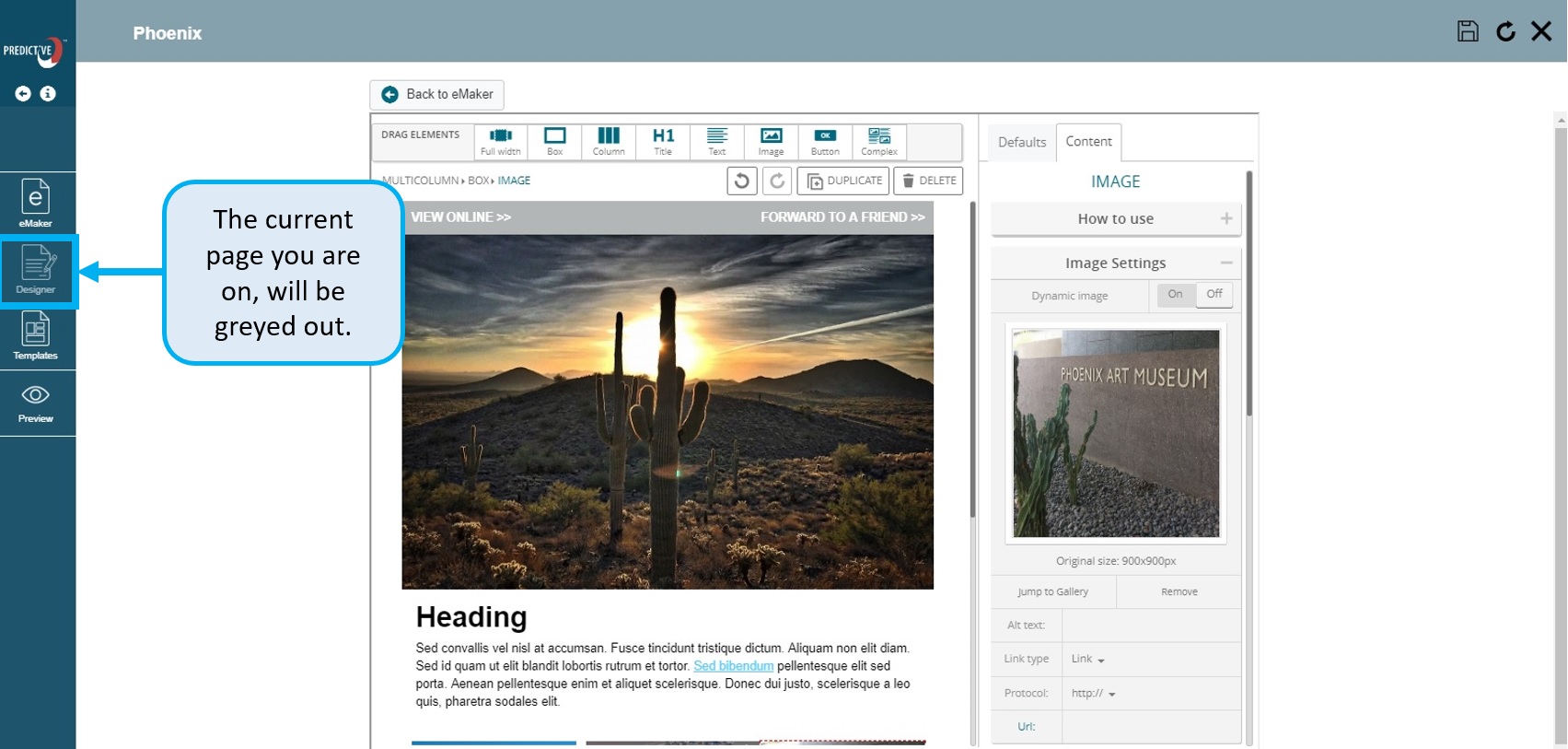This screenshot has width=1568, height=749.
Task: Click the Duplicate button
Action: point(843,181)
